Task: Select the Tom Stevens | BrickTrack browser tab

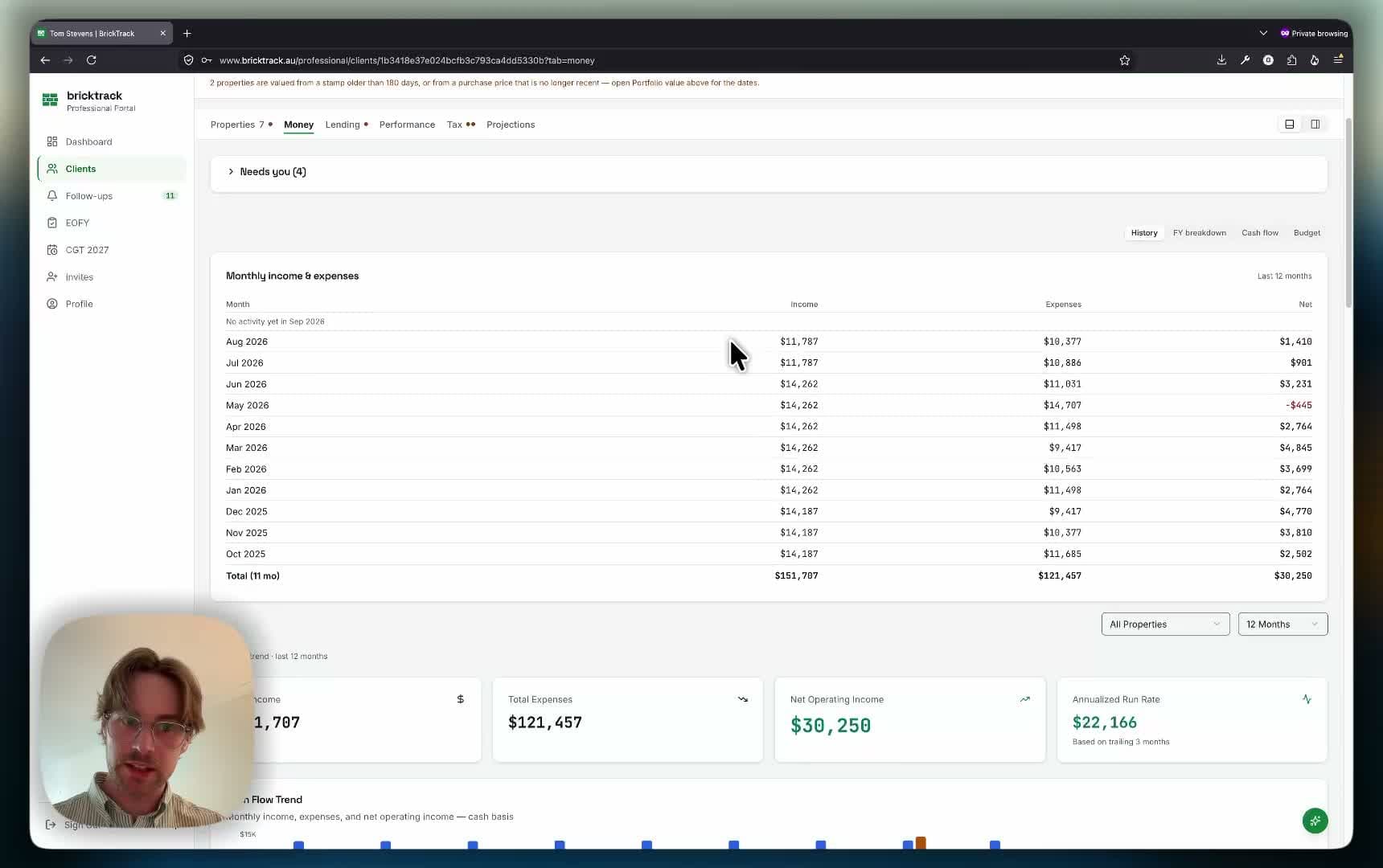Action: [x=102, y=34]
